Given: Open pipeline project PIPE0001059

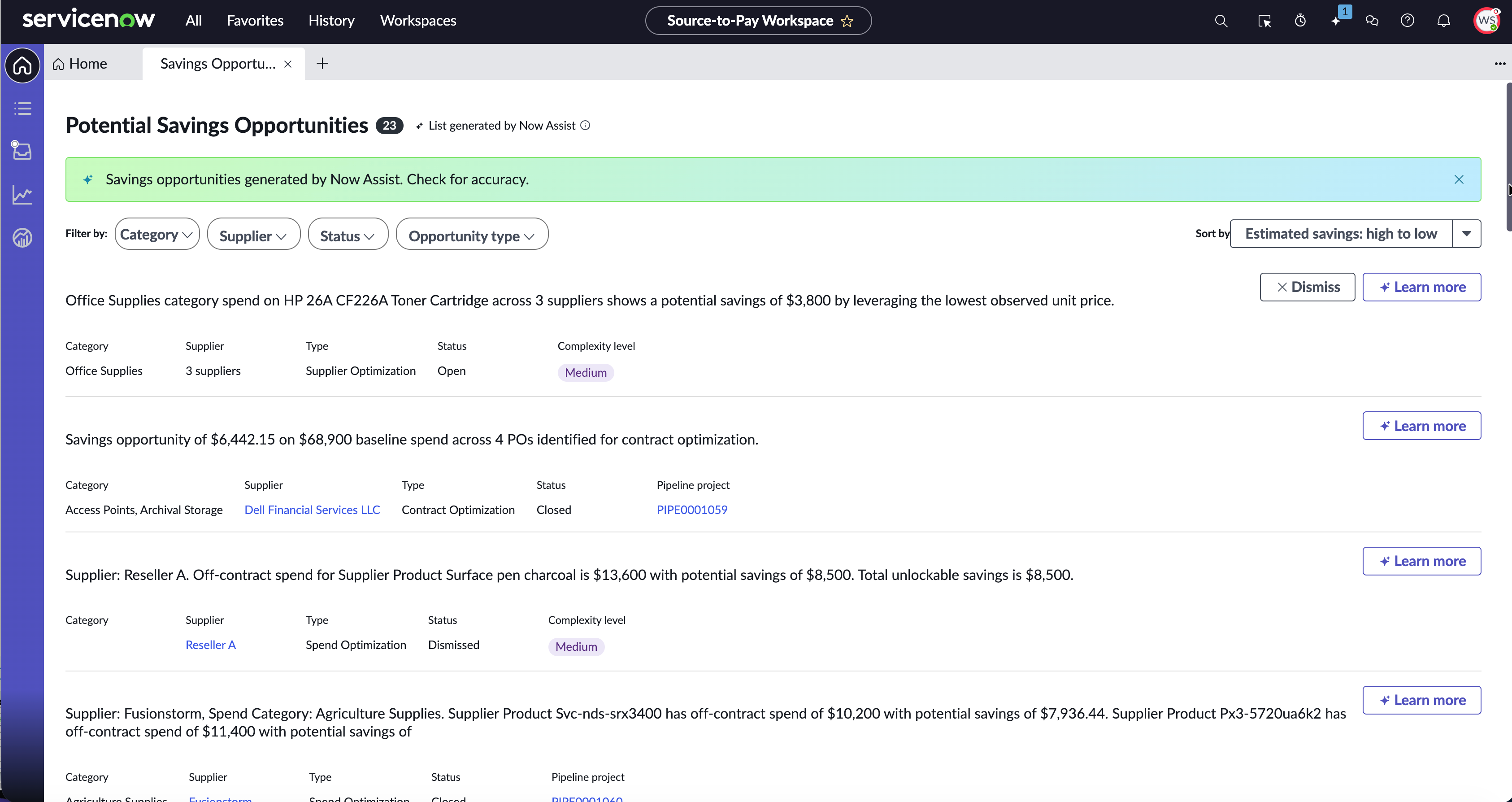Looking at the screenshot, I should tap(691, 510).
